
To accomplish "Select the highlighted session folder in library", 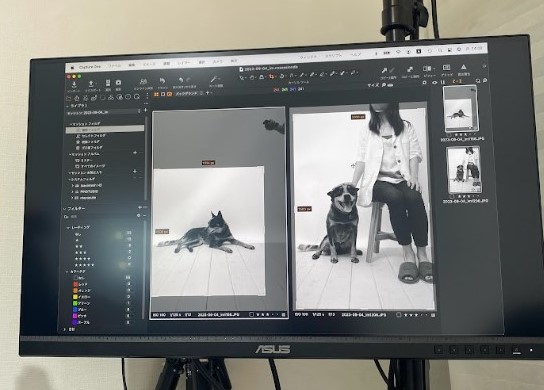I will [x=105, y=129].
